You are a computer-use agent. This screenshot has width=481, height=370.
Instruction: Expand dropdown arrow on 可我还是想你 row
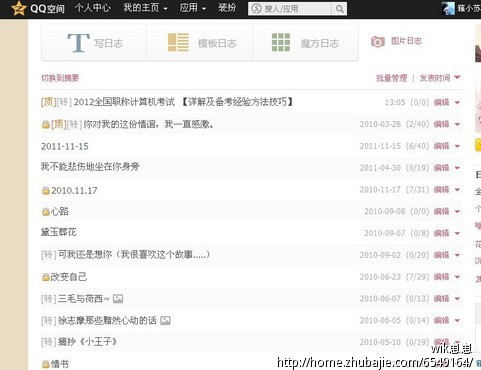pos(457,255)
